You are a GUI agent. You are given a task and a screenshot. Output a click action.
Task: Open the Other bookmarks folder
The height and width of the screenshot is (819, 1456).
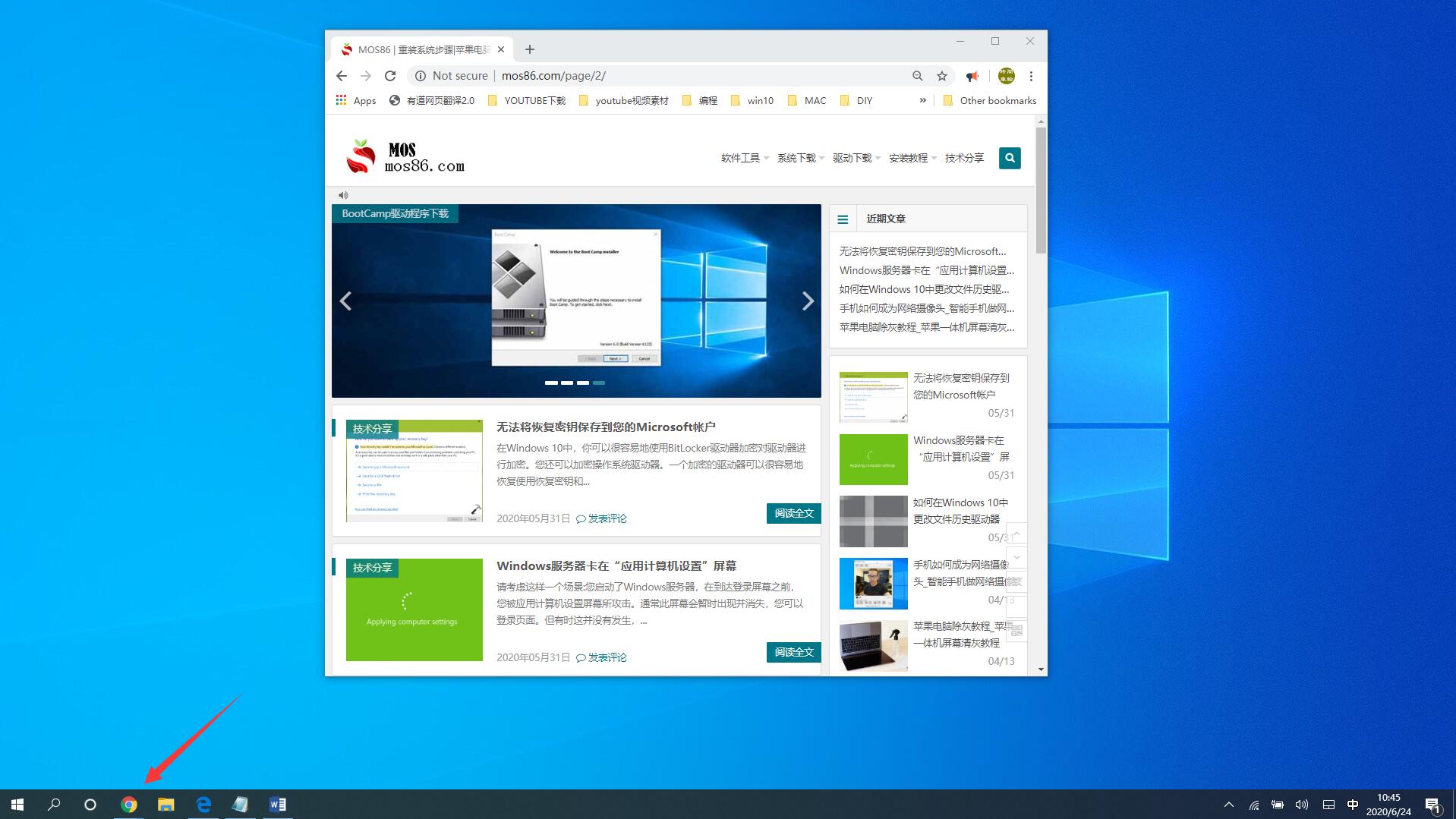[x=989, y=100]
